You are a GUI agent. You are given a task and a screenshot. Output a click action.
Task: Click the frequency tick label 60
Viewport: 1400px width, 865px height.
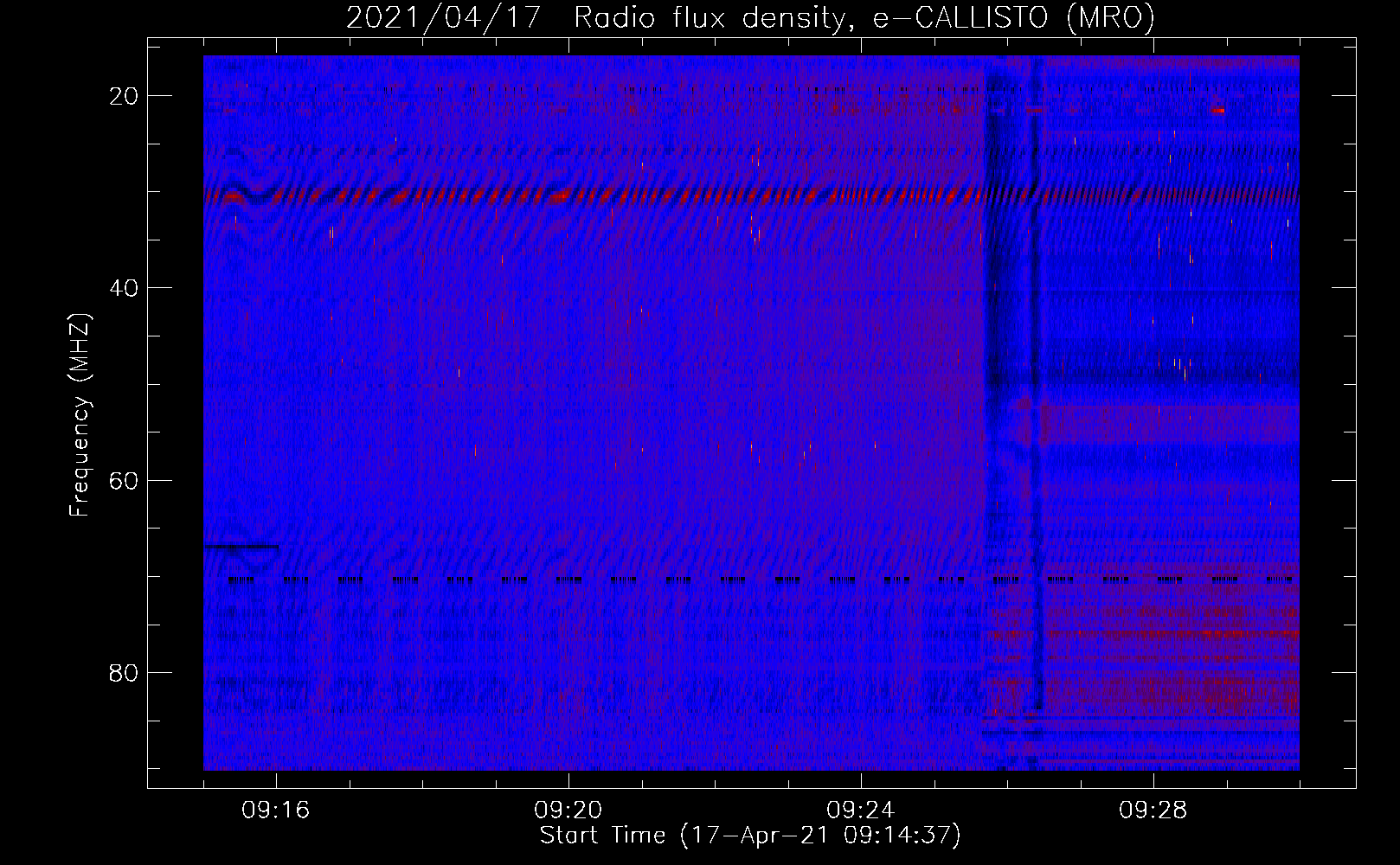(124, 480)
